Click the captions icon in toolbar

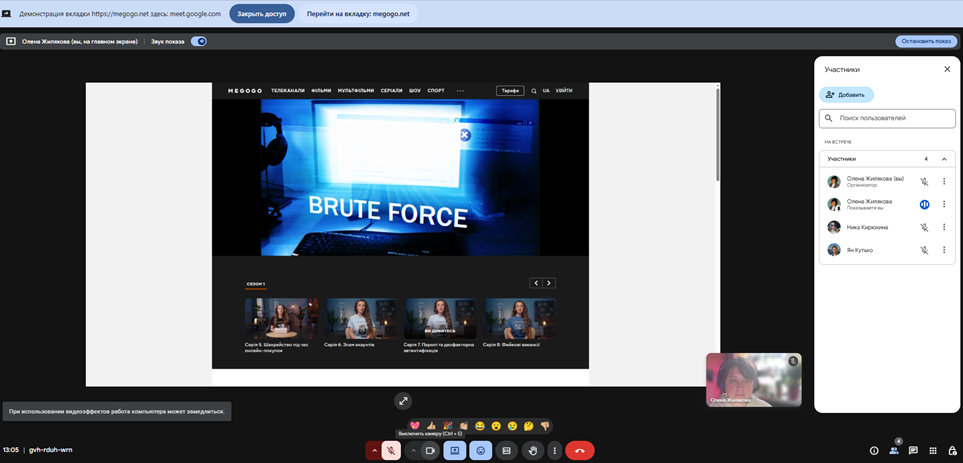coord(506,451)
